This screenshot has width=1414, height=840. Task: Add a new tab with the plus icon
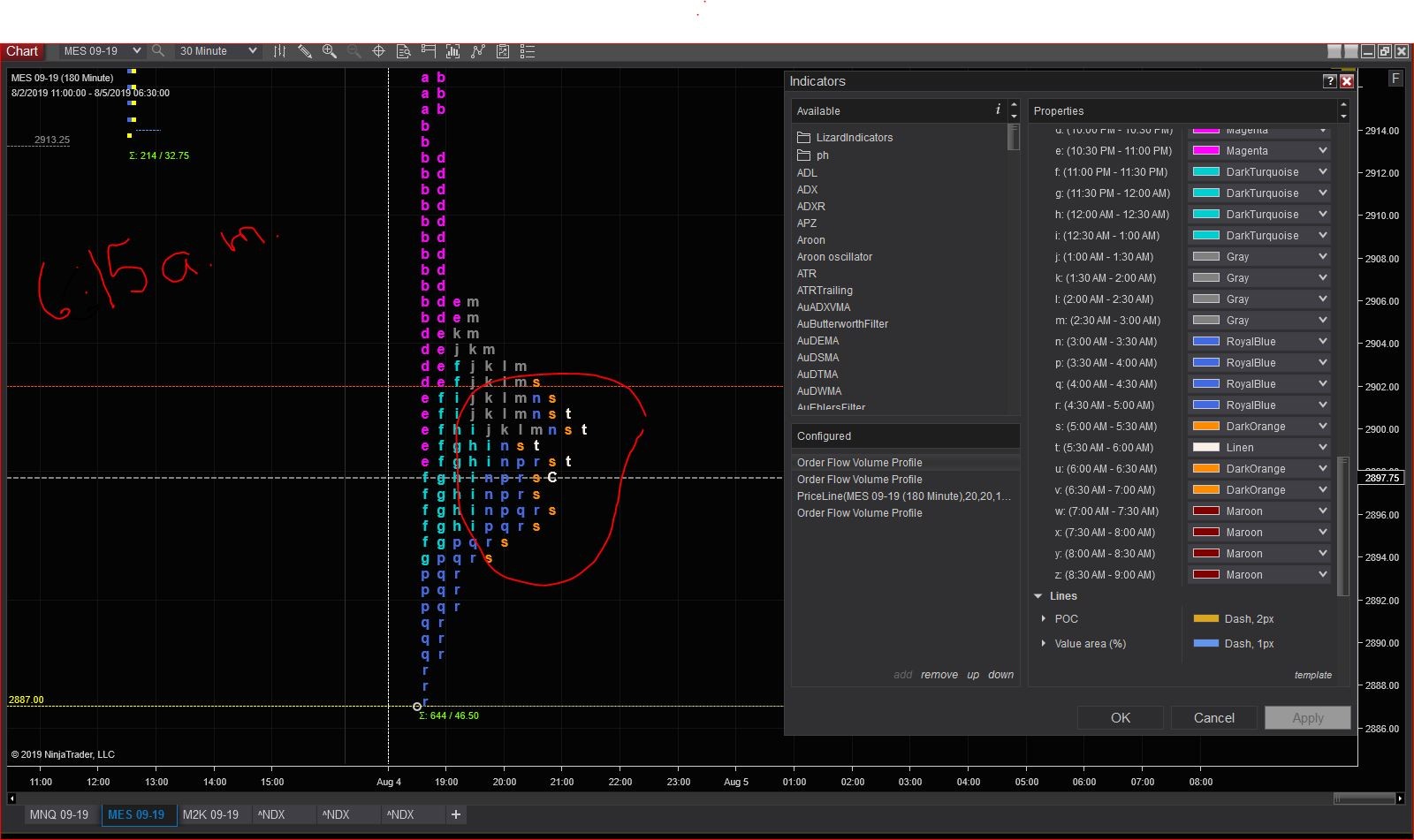pos(456,814)
